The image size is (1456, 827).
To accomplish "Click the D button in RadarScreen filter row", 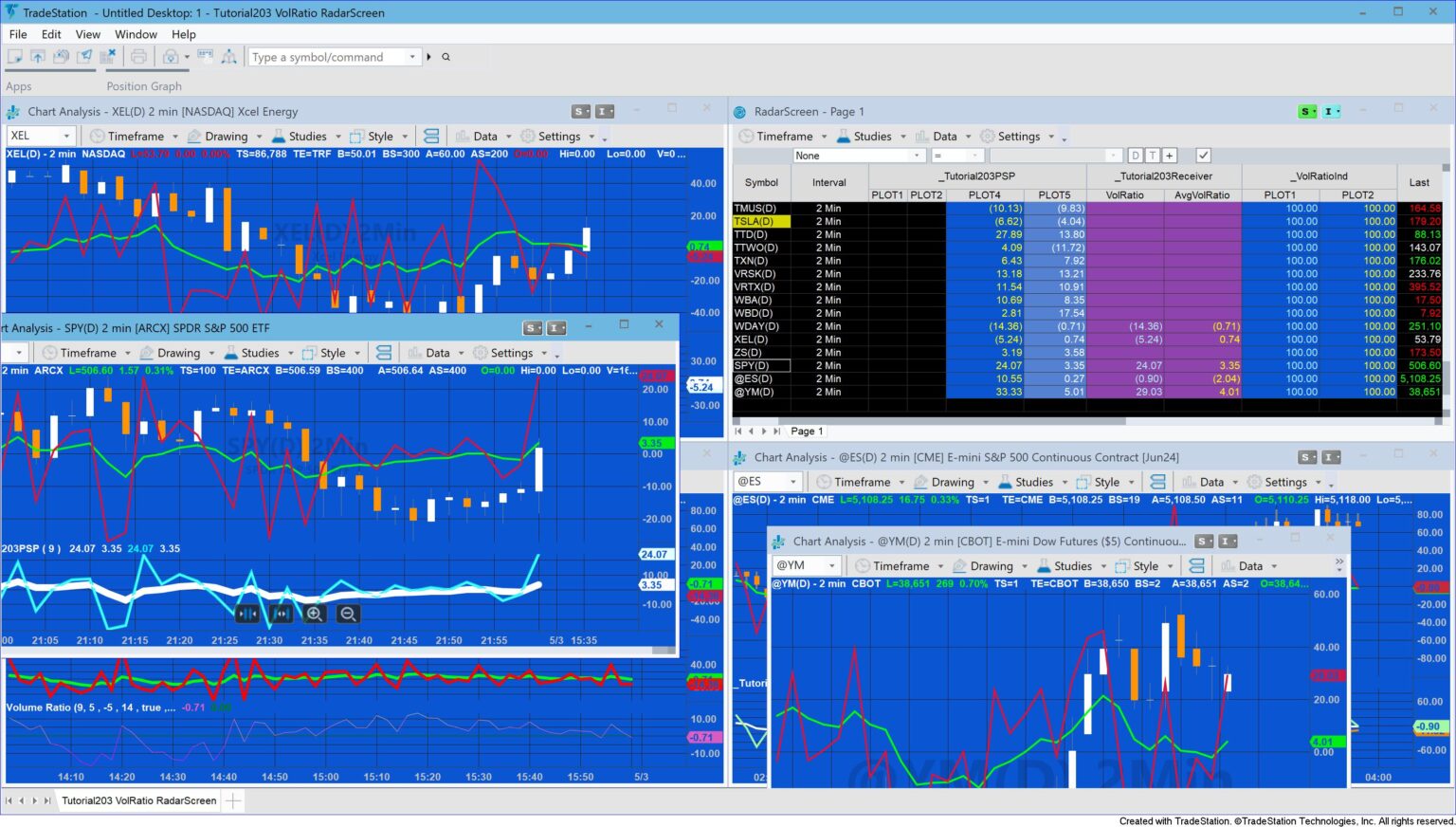I will (1136, 155).
